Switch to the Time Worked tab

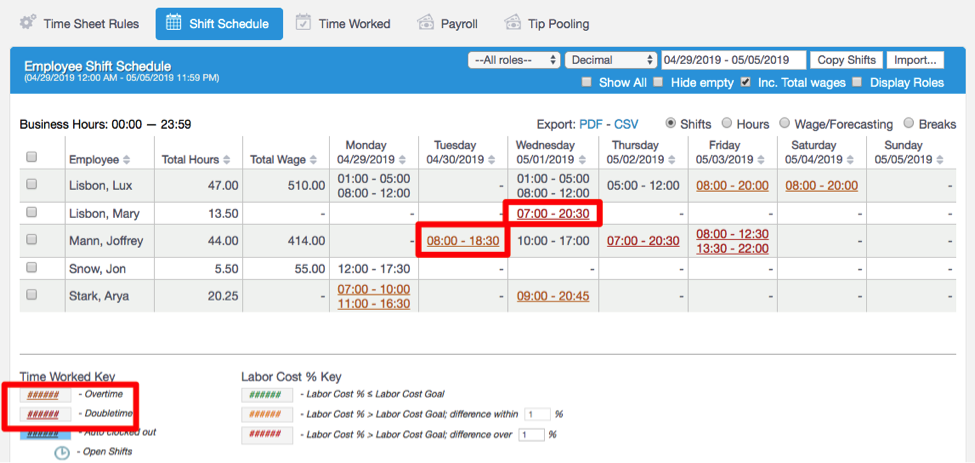[343, 24]
